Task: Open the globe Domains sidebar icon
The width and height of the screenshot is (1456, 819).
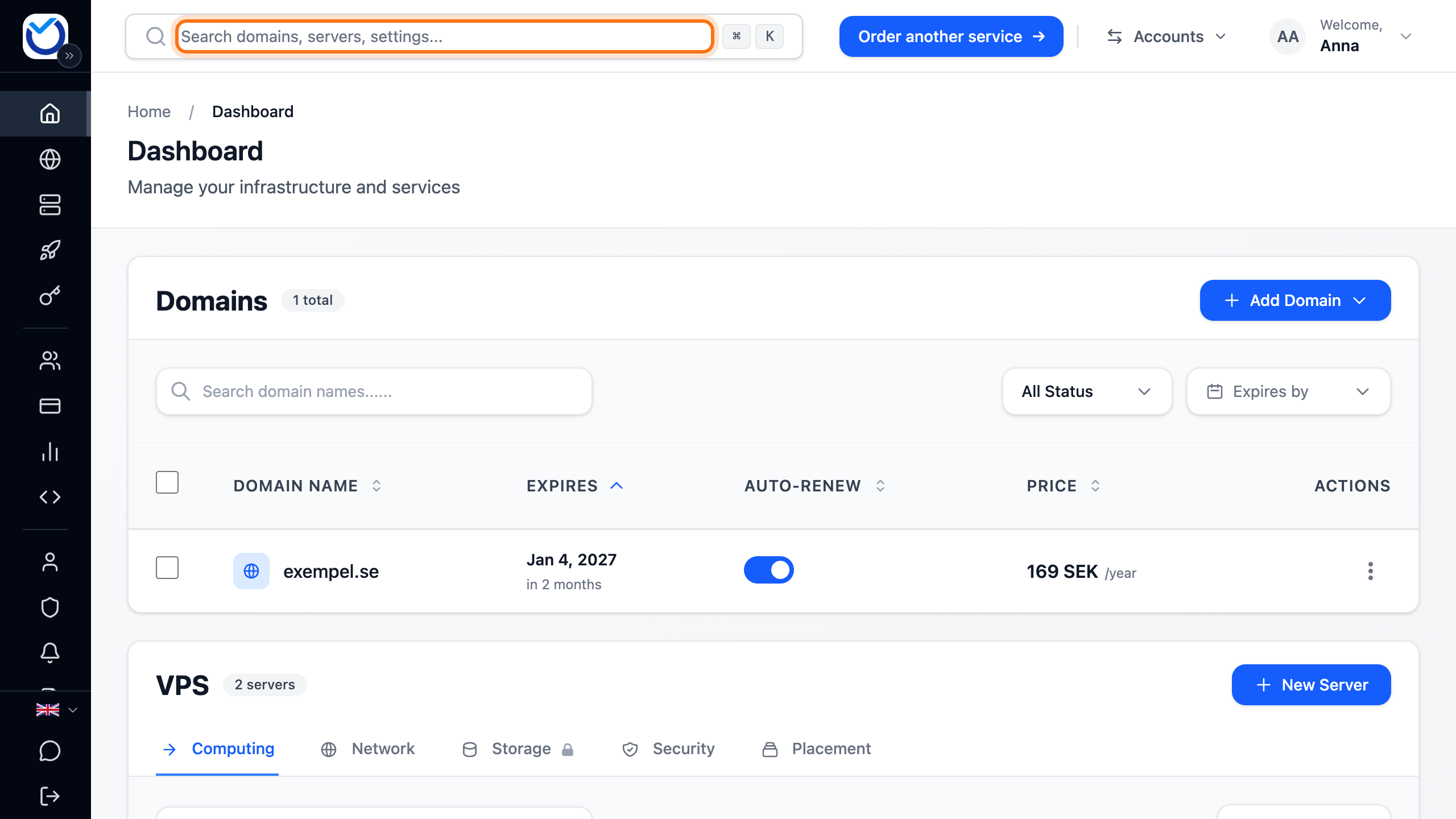Action: coord(50,159)
